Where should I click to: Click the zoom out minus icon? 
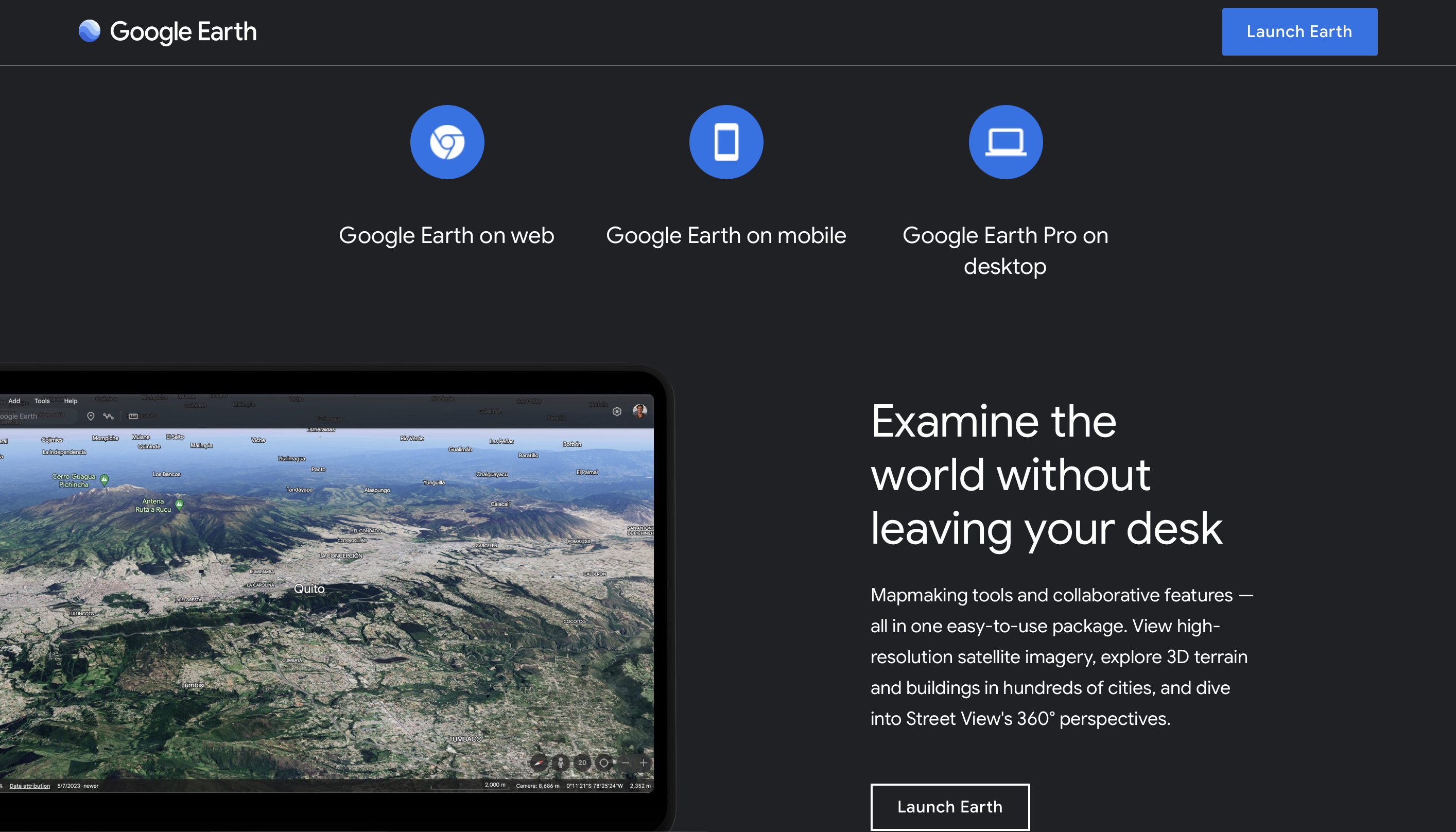point(625,762)
